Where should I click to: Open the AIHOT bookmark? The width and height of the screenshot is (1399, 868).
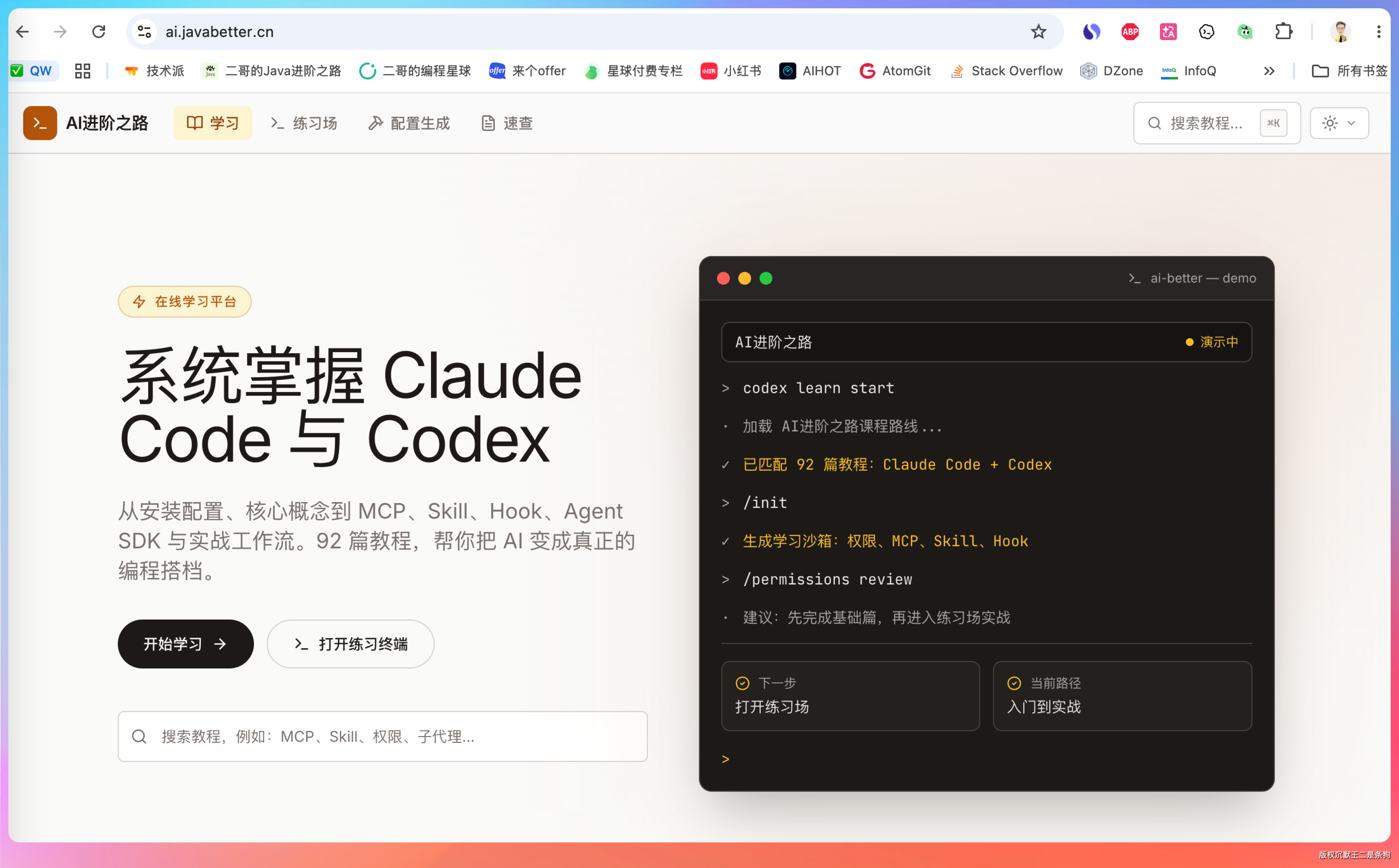click(810, 70)
